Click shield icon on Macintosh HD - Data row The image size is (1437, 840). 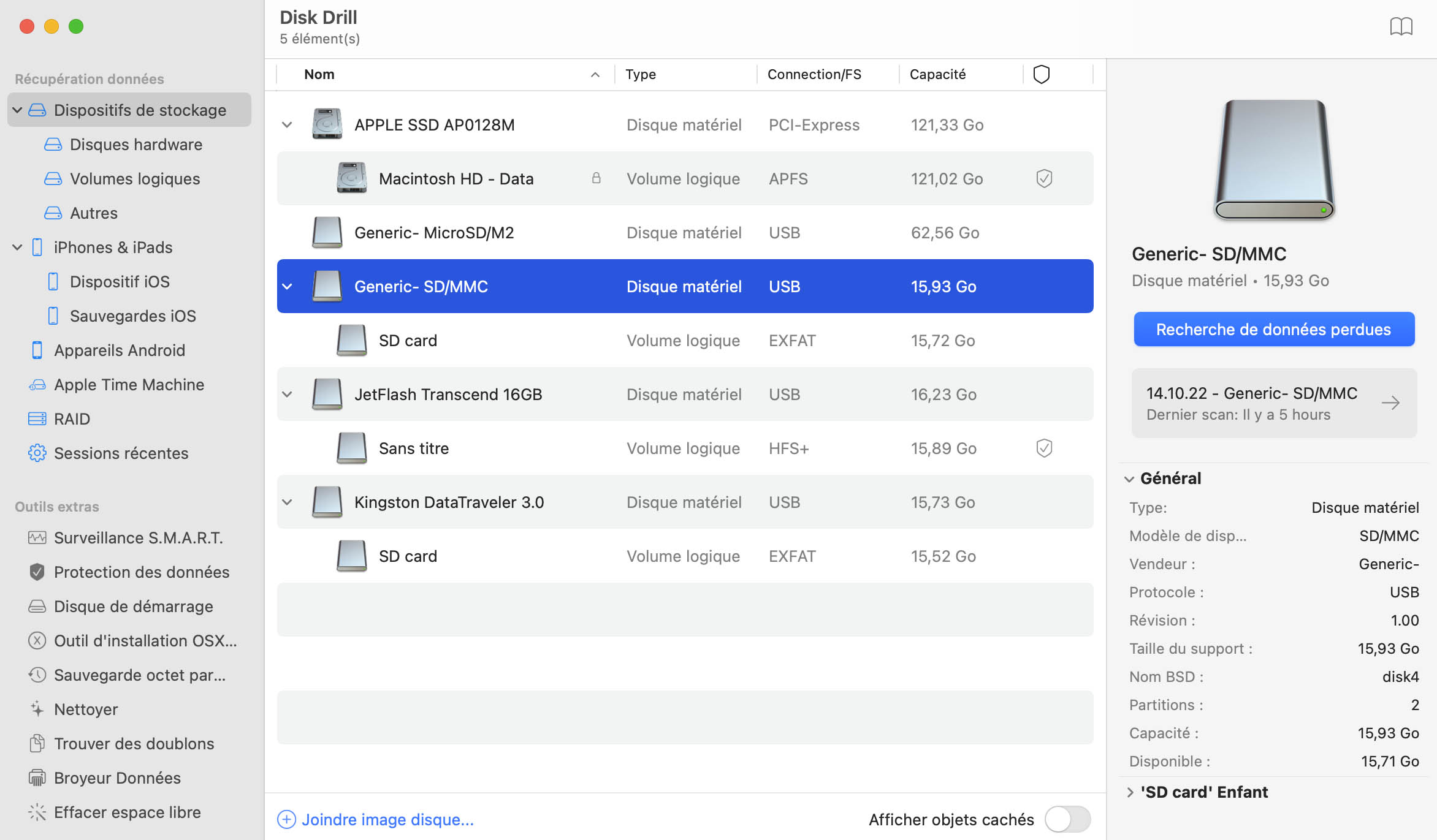coord(1044,179)
